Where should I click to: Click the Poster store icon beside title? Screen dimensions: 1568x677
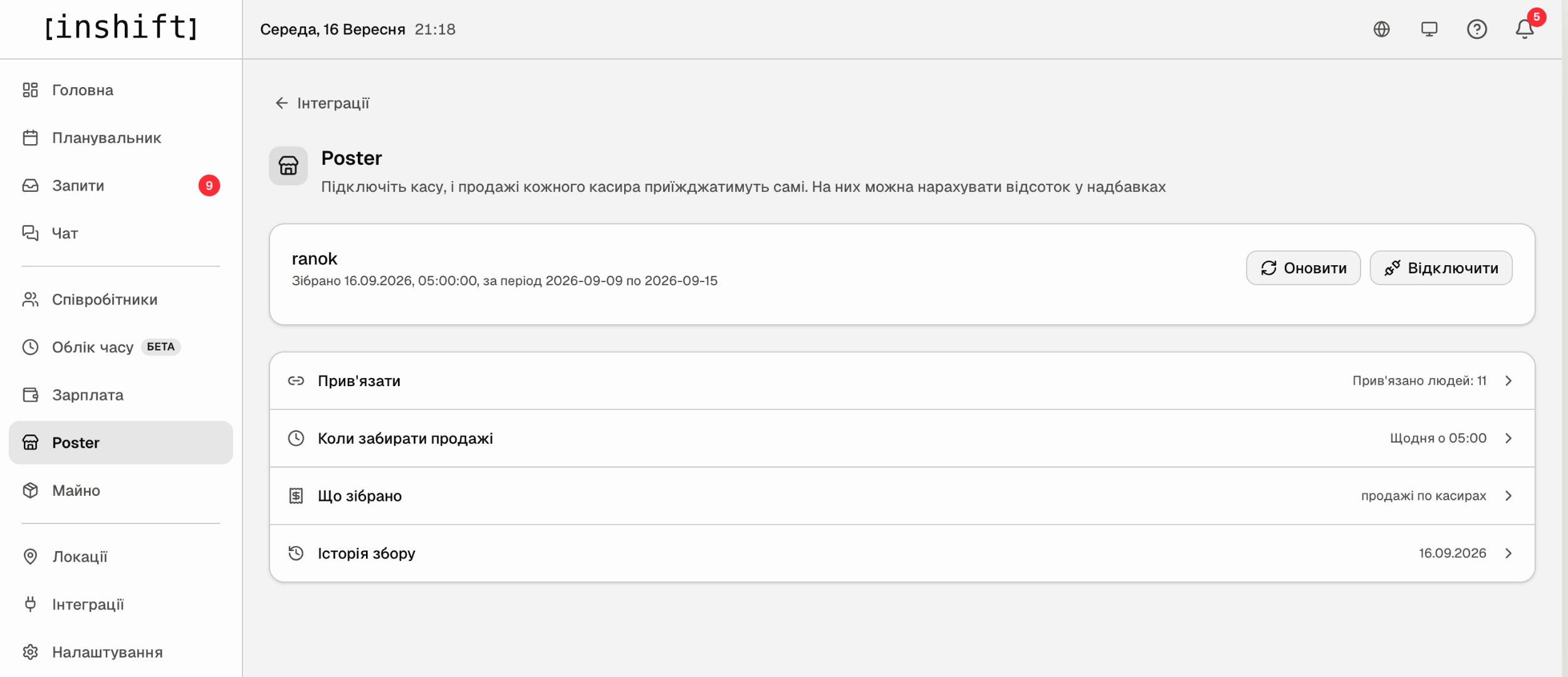point(288,165)
